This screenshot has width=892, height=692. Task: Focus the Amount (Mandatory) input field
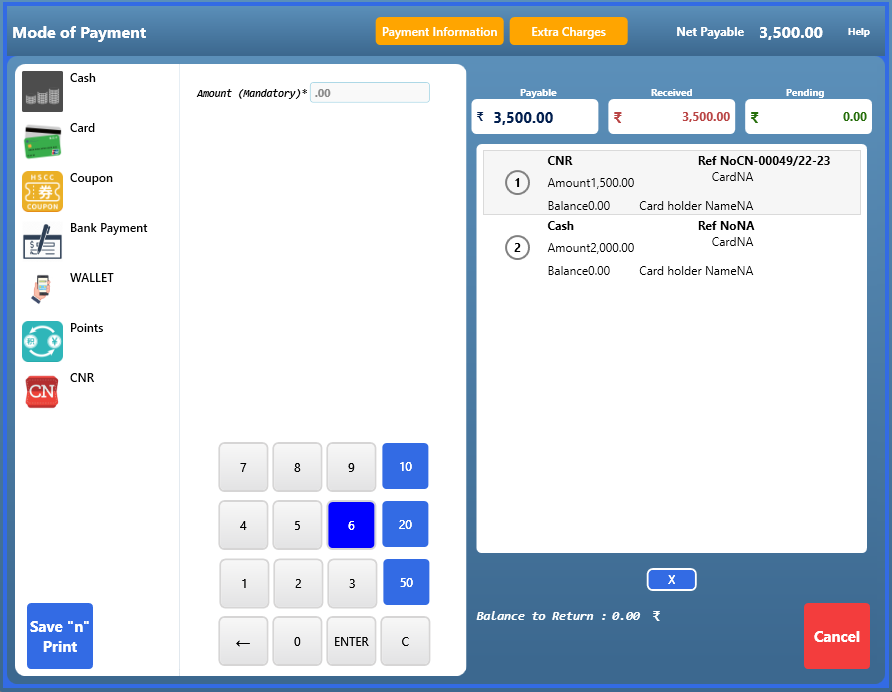(370, 93)
